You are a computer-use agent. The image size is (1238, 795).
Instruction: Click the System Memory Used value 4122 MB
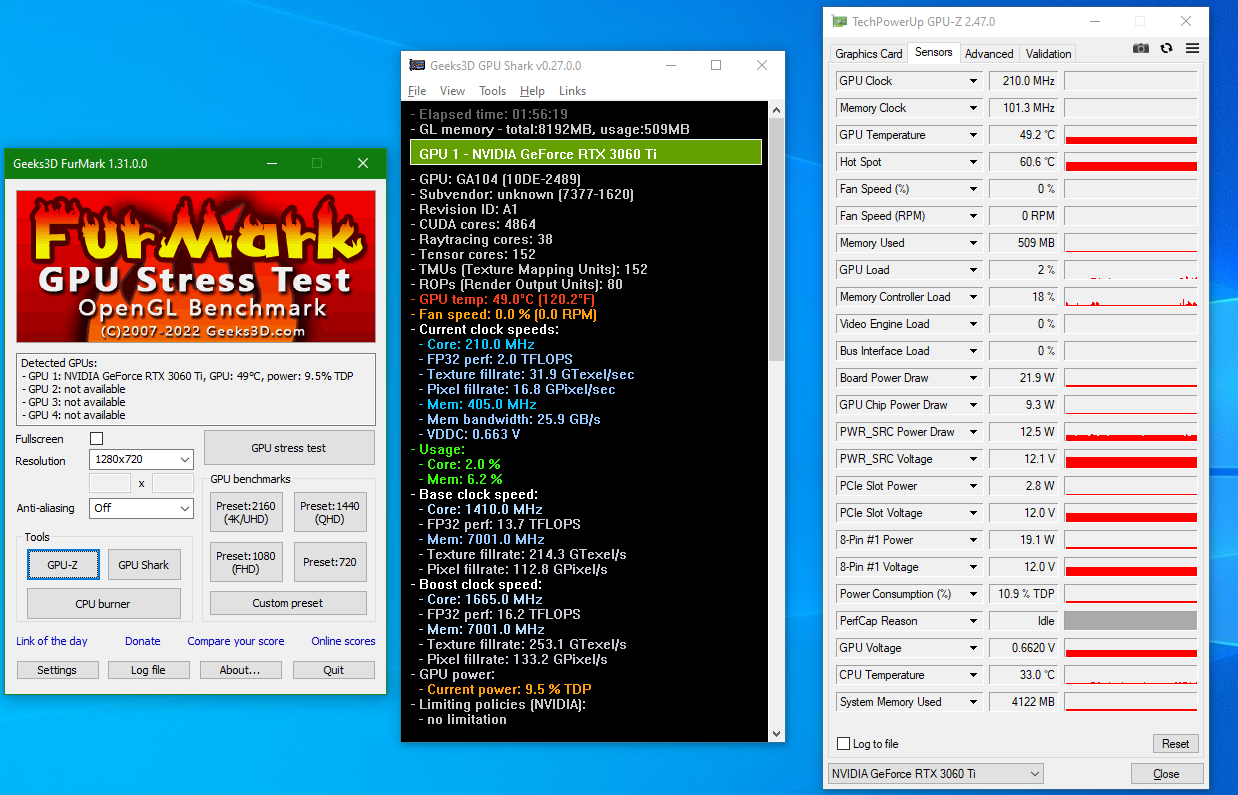pos(1024,702)
